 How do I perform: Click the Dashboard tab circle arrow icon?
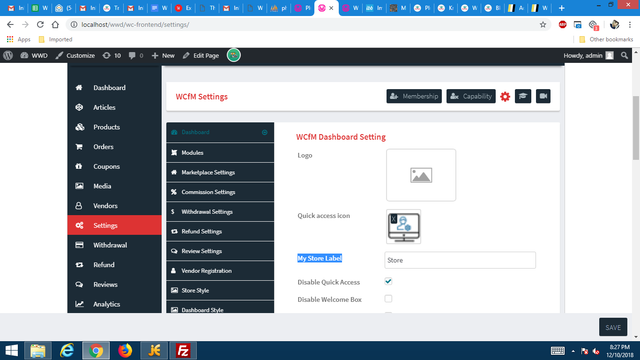tap(264, 132)
